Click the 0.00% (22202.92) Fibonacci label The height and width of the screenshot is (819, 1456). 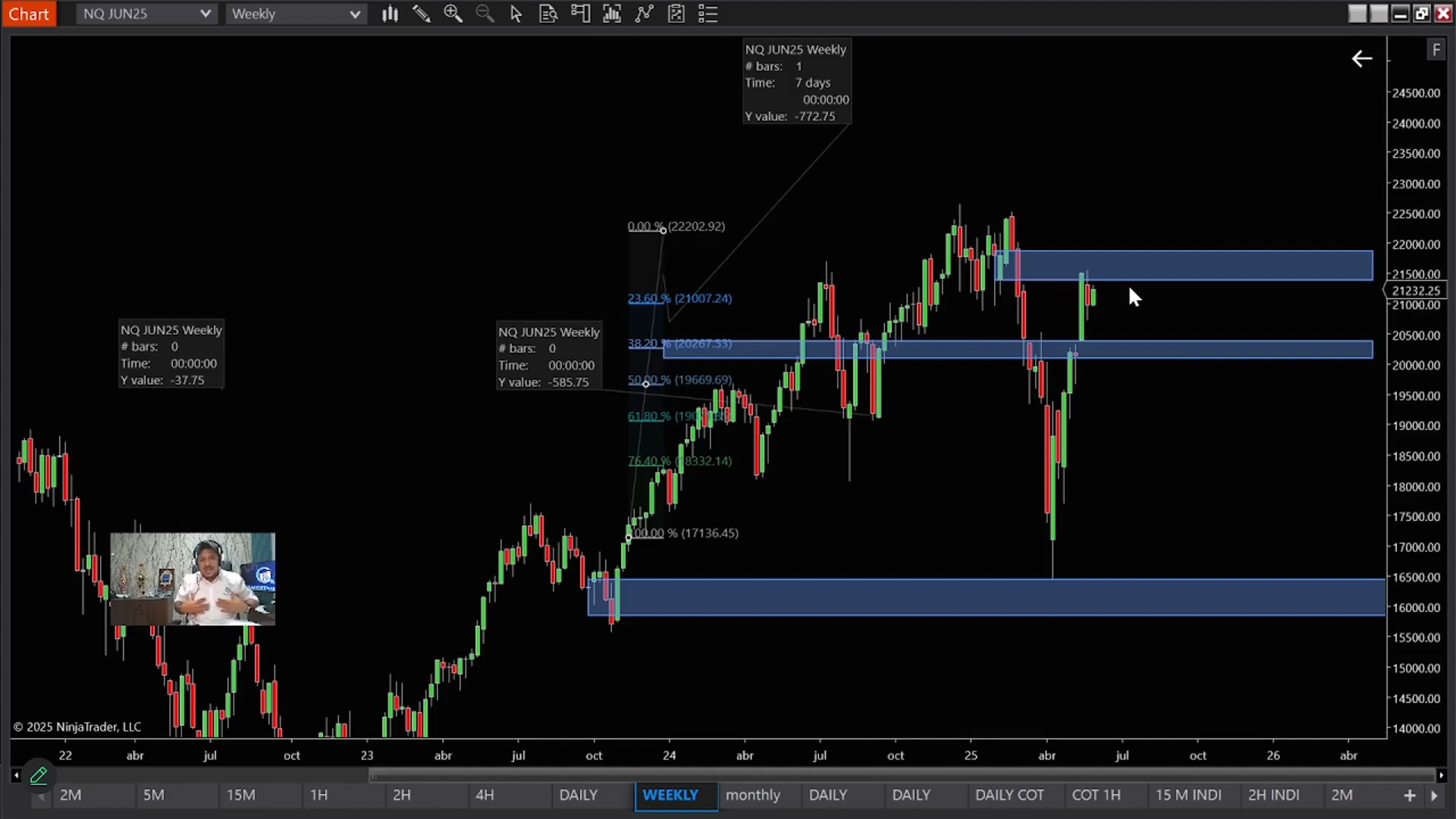[676, 226]
